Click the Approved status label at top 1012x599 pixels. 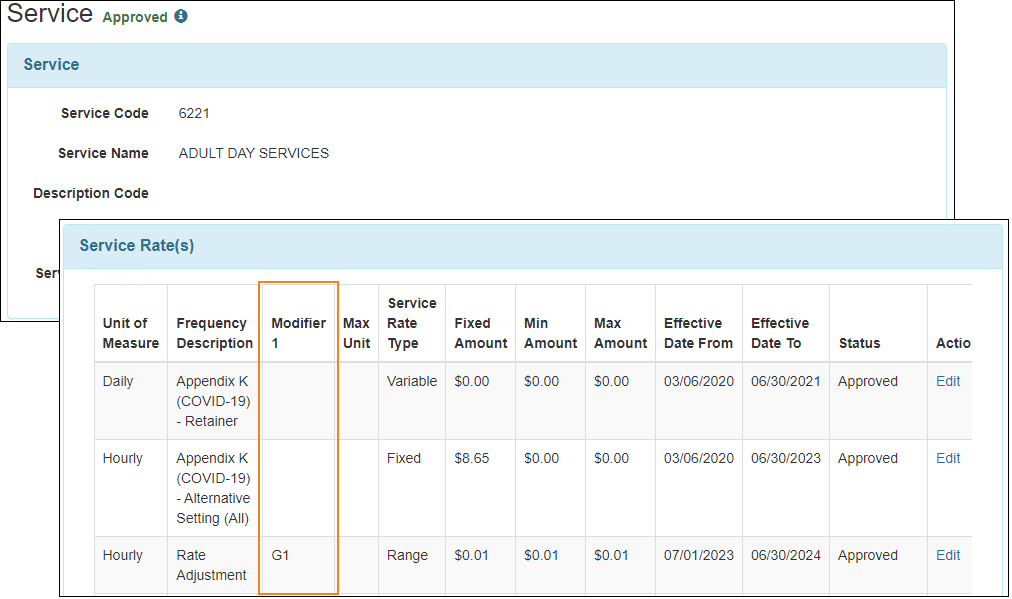click(x=135, y=17)
